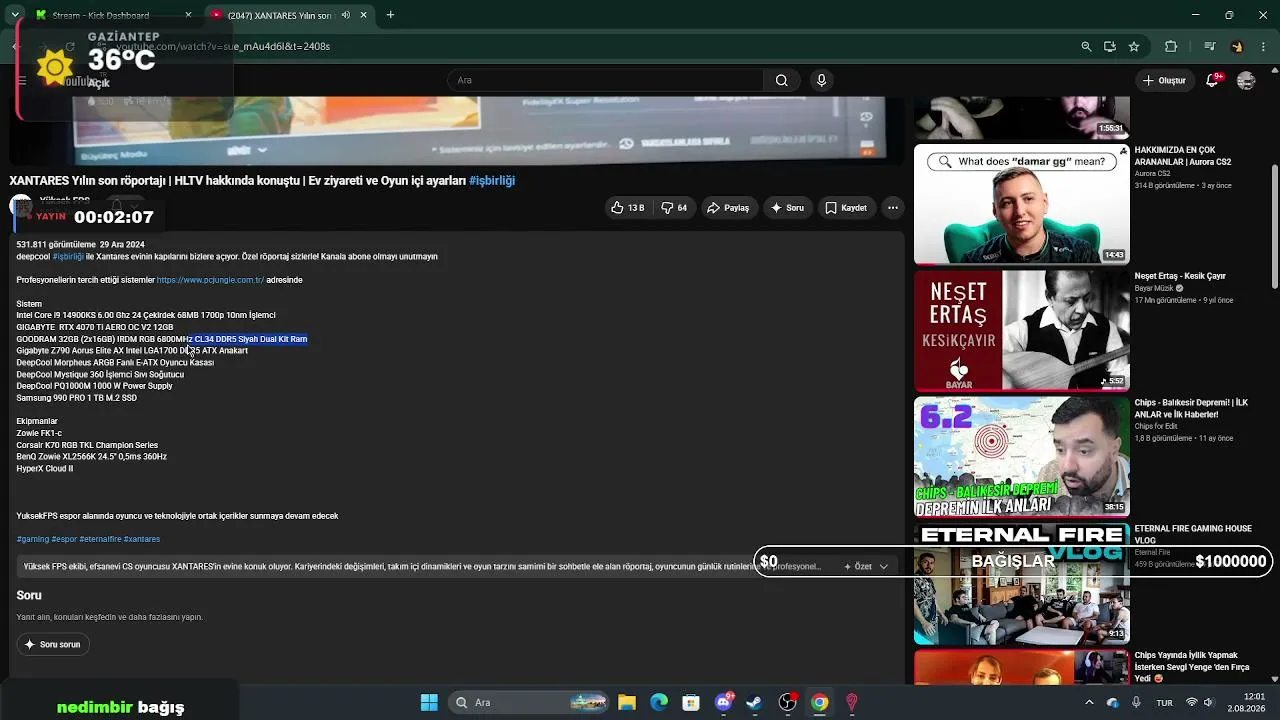The height and width of the screenshot is (720, 1280).
Task: Start voice search with the microphone icon
Action: click(x=821, y=80)
